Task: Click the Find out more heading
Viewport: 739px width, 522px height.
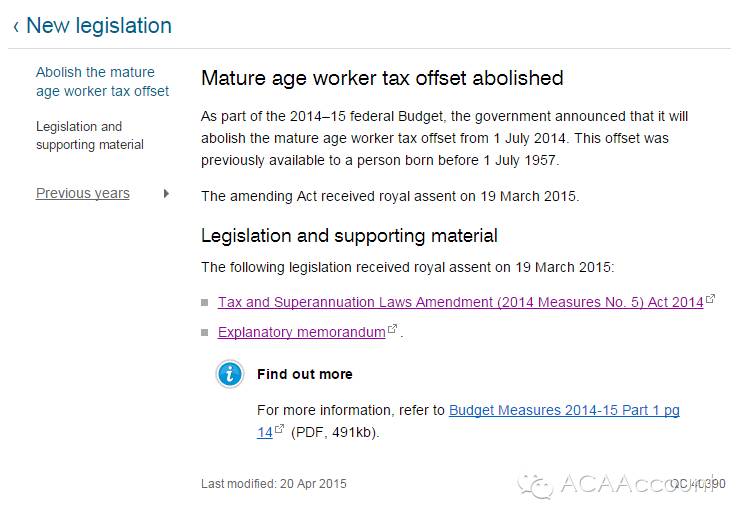Action: pos(305,374)
